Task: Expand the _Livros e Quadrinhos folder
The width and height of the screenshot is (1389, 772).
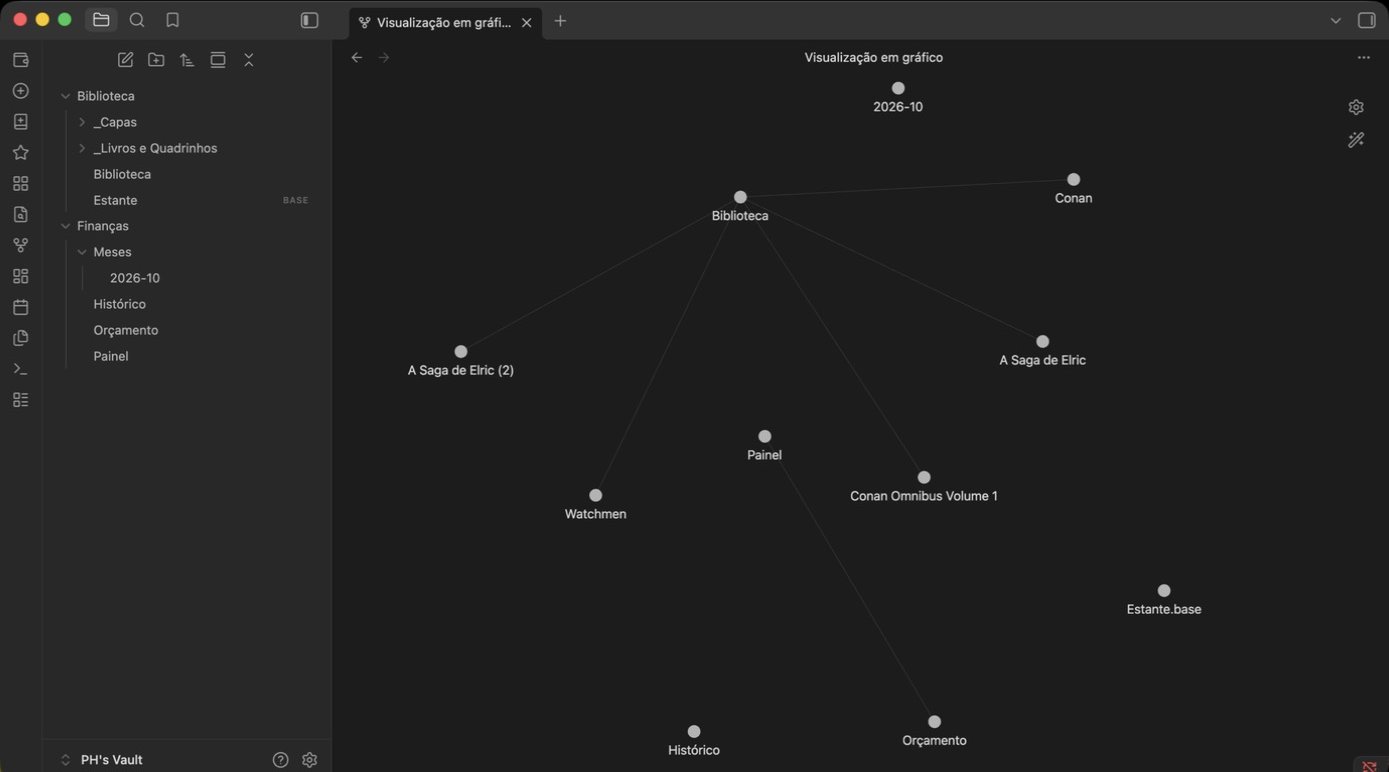Action: 82,148
